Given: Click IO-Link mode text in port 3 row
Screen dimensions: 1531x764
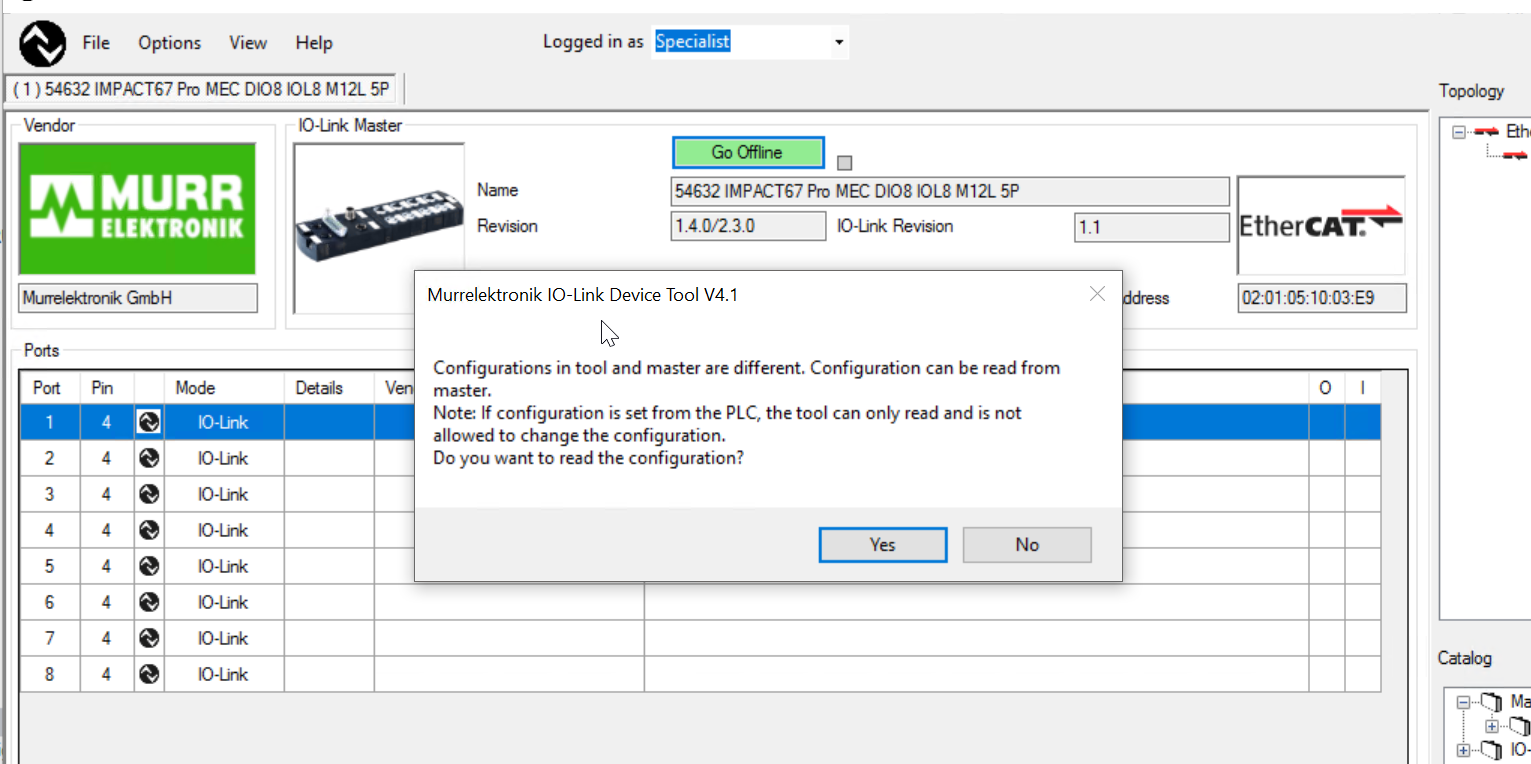Looking at the screenshot, I should [223, 494].
